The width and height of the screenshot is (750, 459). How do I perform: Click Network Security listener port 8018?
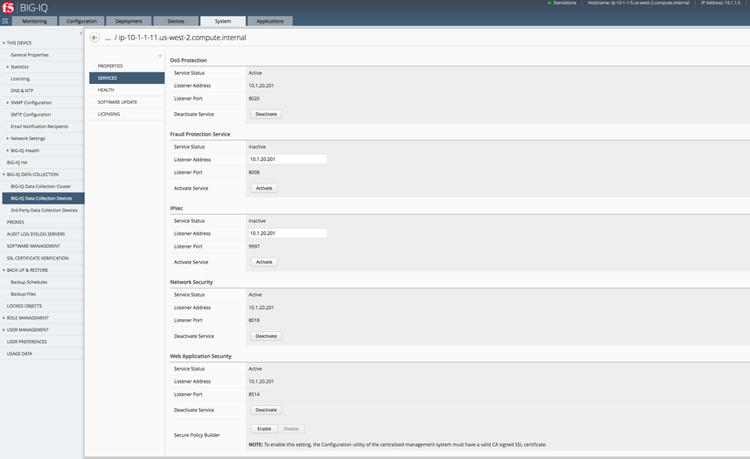(254, 320)
